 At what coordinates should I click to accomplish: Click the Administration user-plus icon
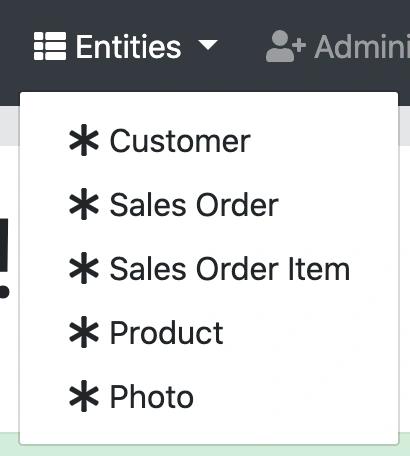pos(286,46)
